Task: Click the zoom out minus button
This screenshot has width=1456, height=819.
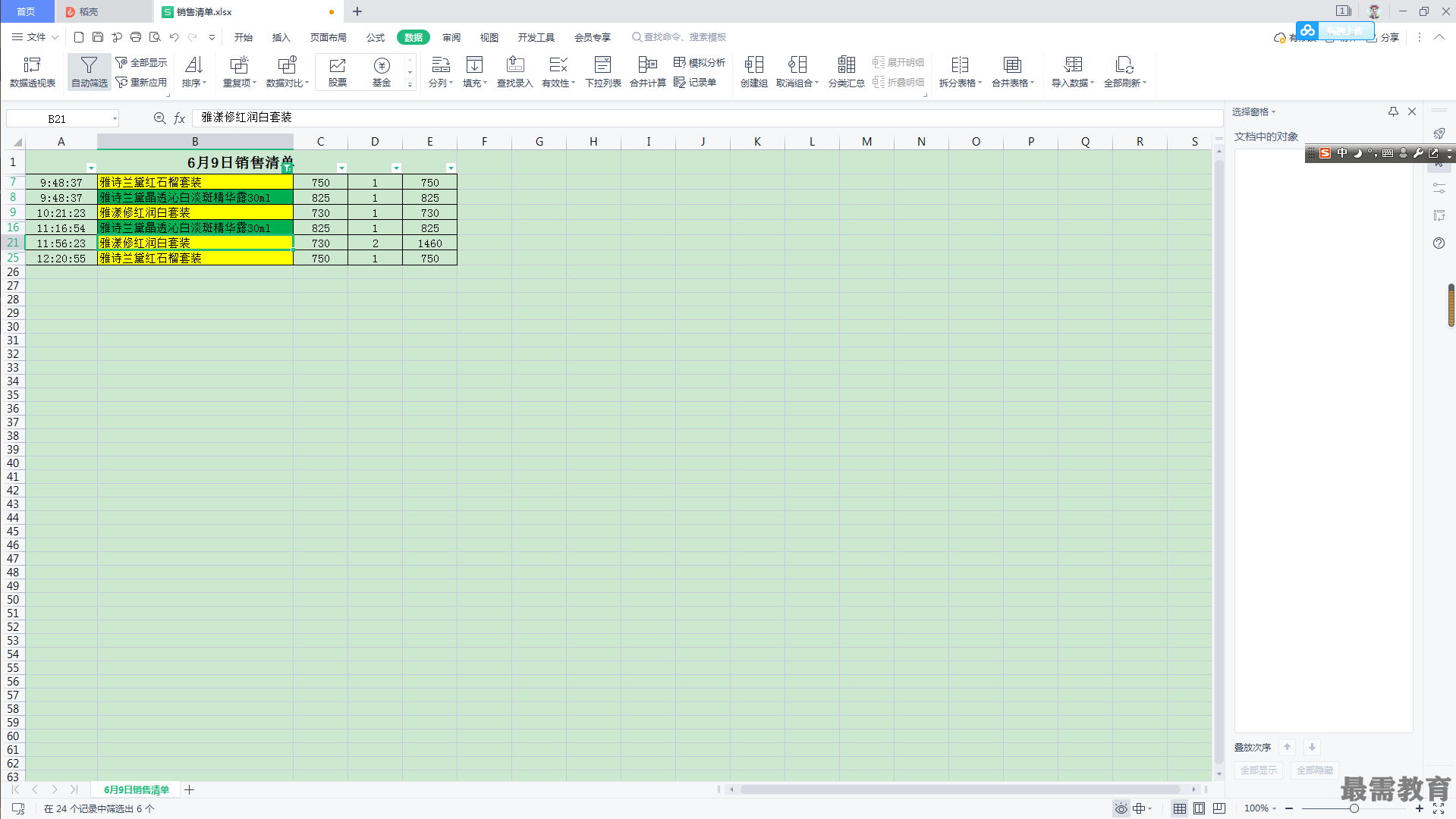Action: click(1289, 808)
